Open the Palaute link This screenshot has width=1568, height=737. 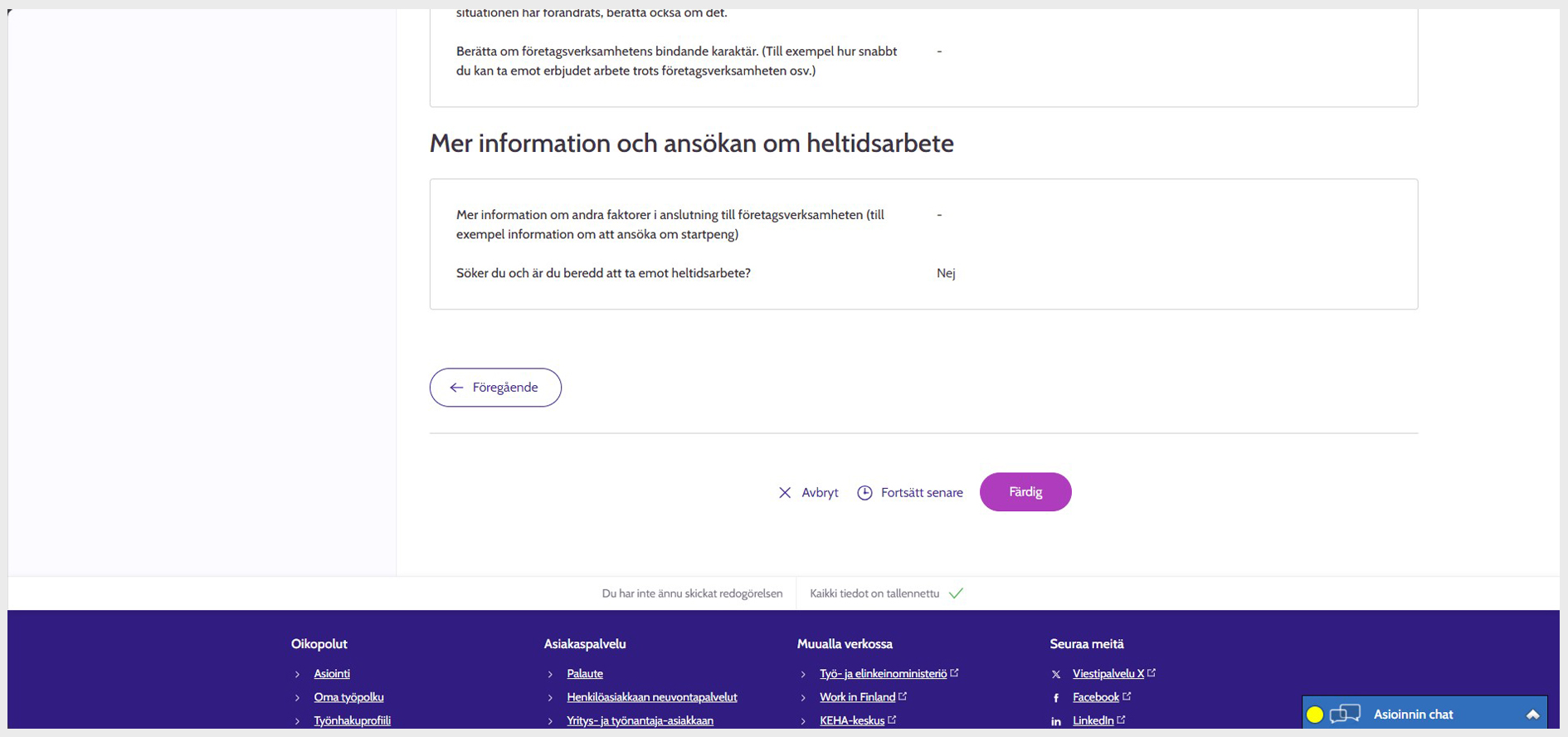pos(585,674)
